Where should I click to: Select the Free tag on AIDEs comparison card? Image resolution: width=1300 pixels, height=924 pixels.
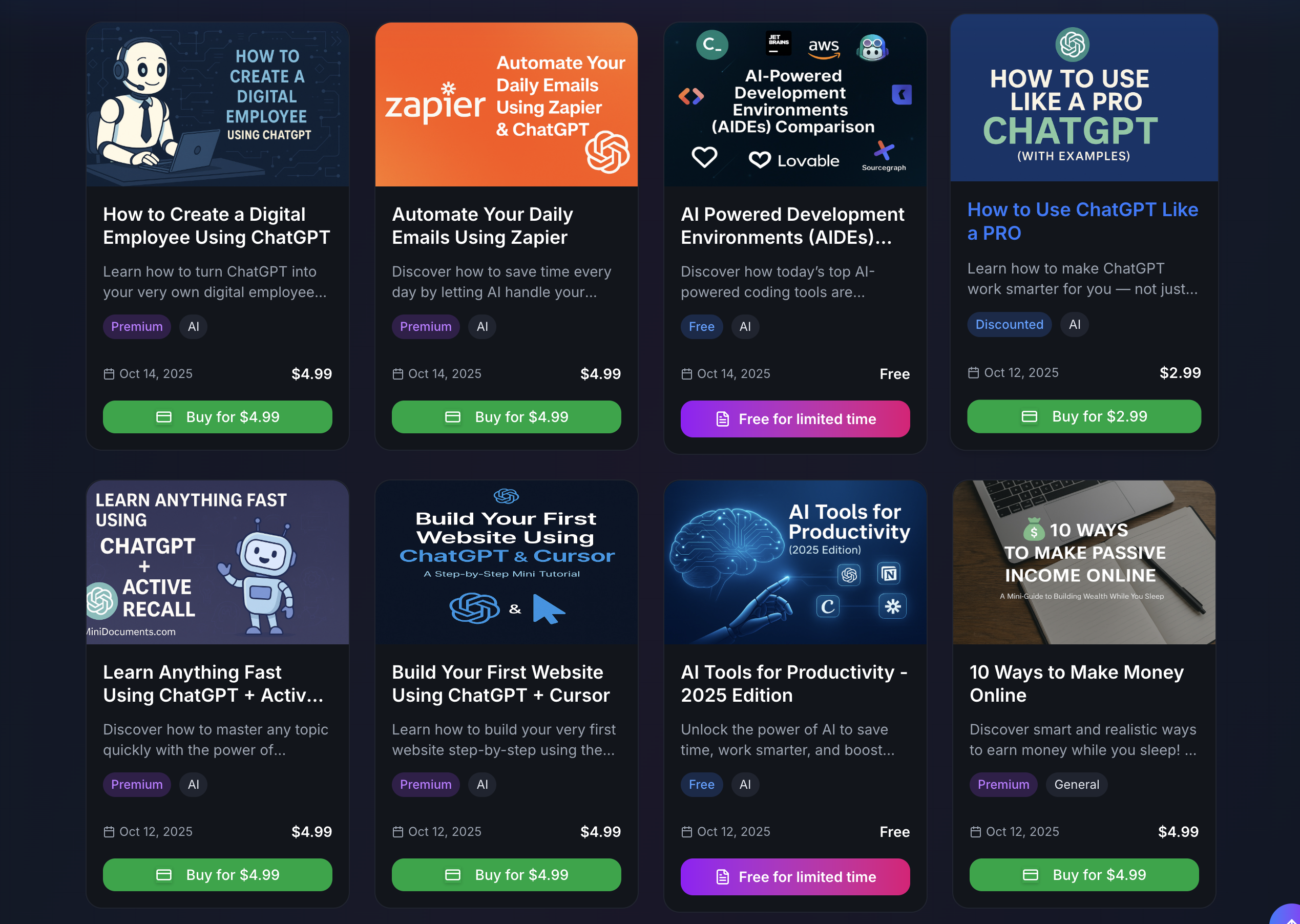pos(702,327)
